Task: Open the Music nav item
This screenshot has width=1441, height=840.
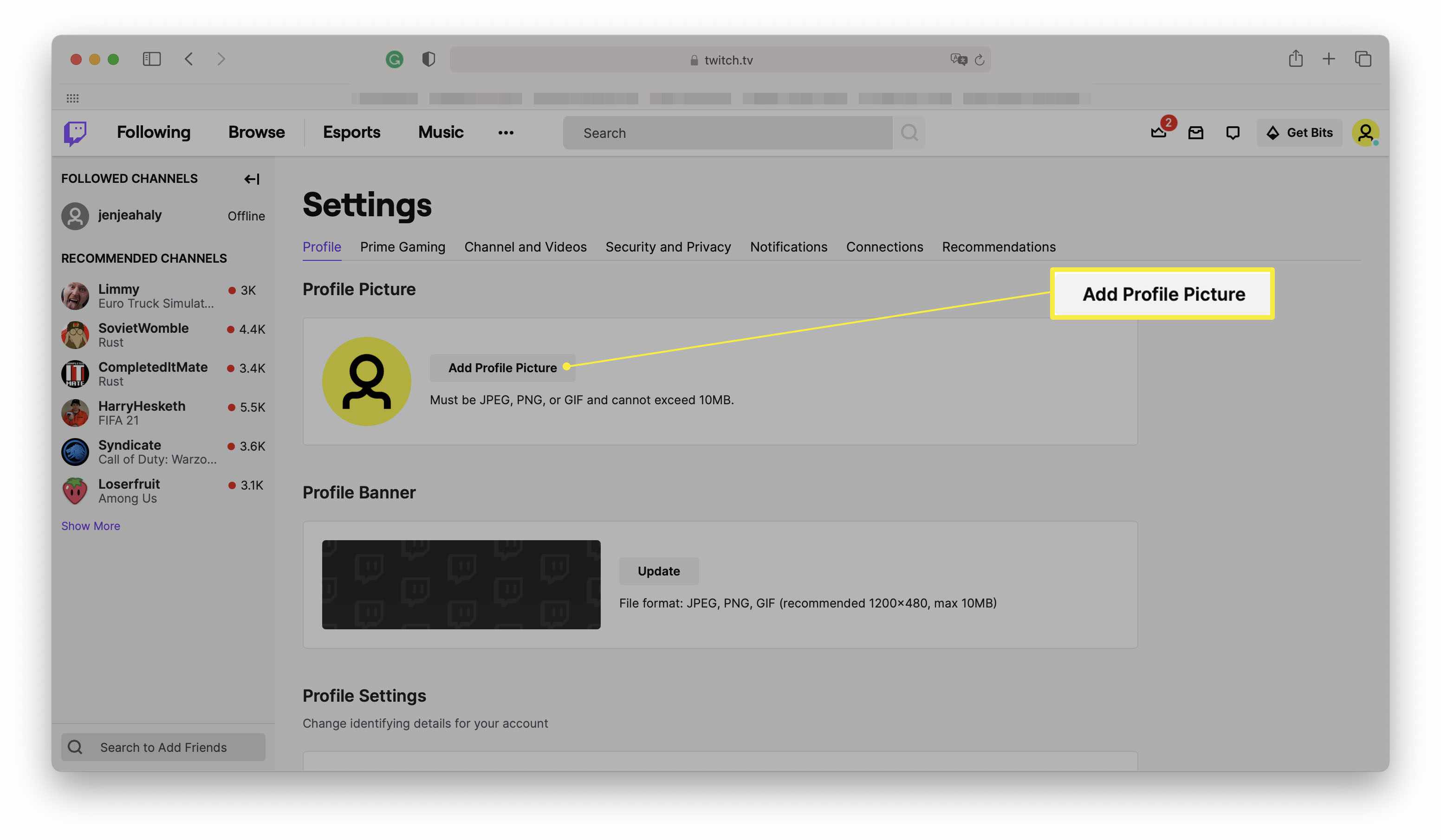Action: (440, 132)
